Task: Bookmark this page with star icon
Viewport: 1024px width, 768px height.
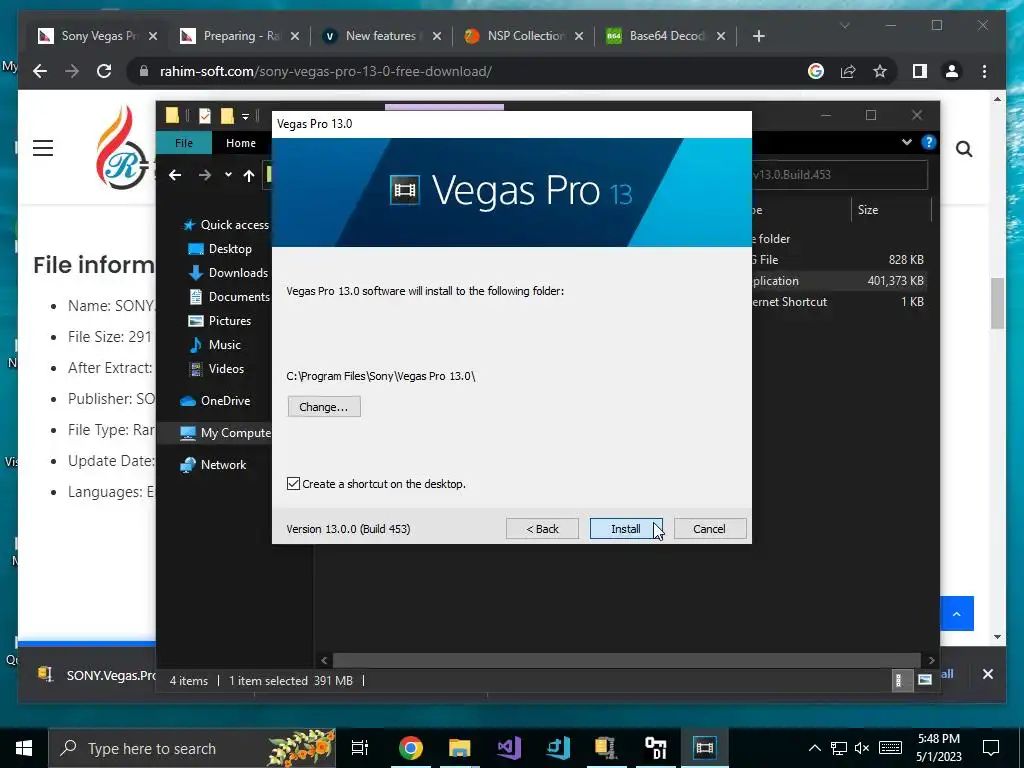Action: (x=880, y=71)
